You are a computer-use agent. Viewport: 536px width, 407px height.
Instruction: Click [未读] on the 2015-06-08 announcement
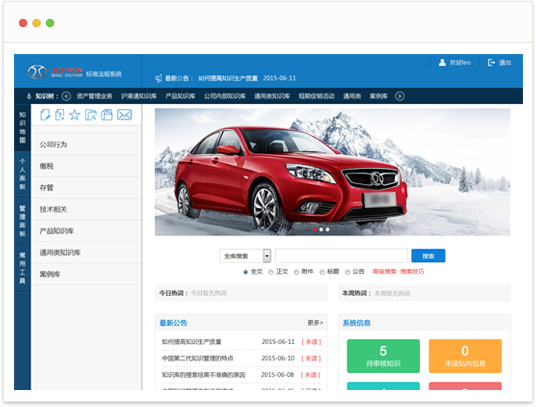pos(310,375)
